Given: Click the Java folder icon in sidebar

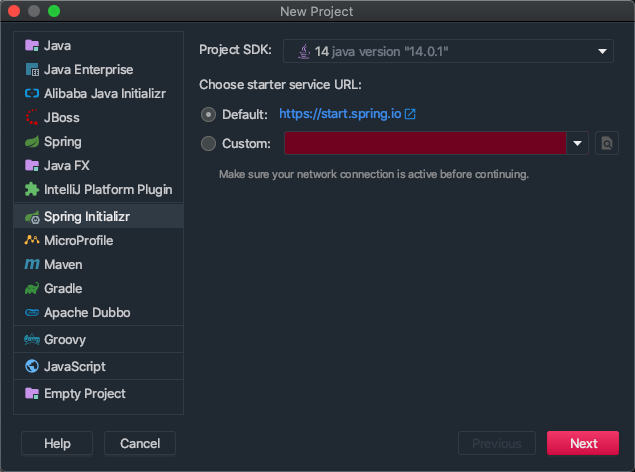Looking at the screenshot, I should tap(32, 46).
